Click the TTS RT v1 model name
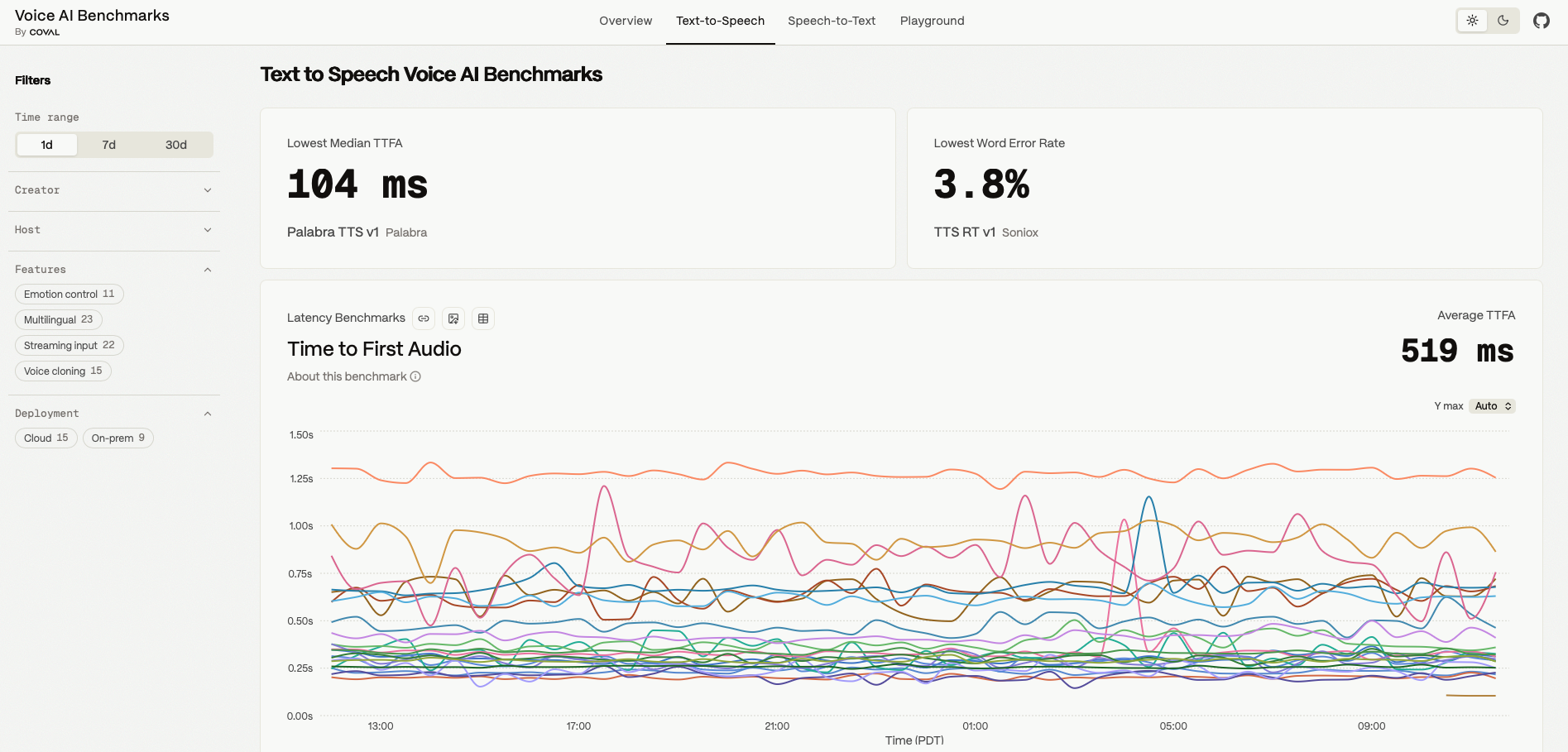1568x752 pixels. (965, 232)
